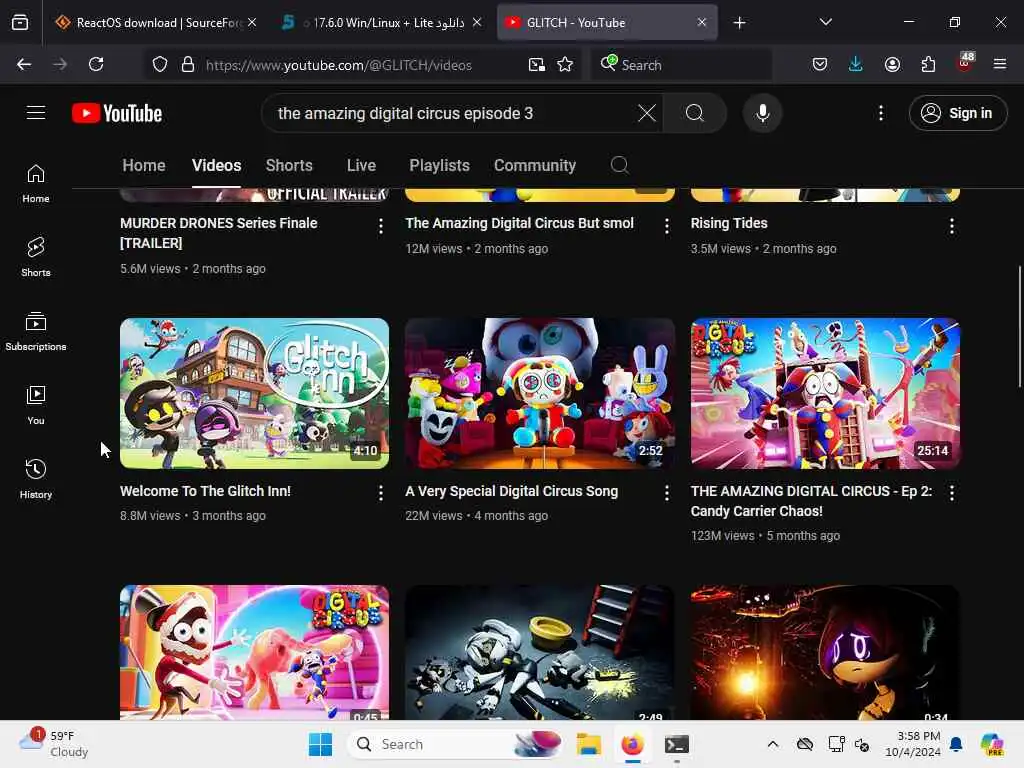This screenshot has width=1024, height=768.
Task: Open options for Amazing Digital Circus But smol
Action: [x=666, y=226]
